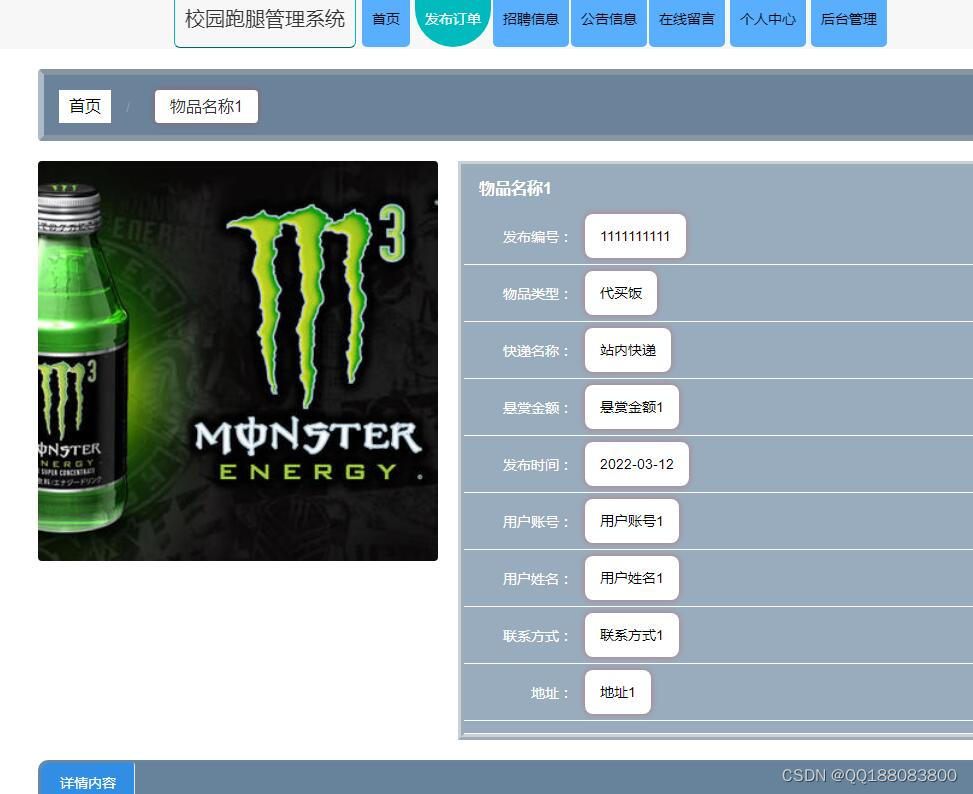Click the 首页 breadcrumb link
Screen dimensions: 973x794
coord(85,107)
